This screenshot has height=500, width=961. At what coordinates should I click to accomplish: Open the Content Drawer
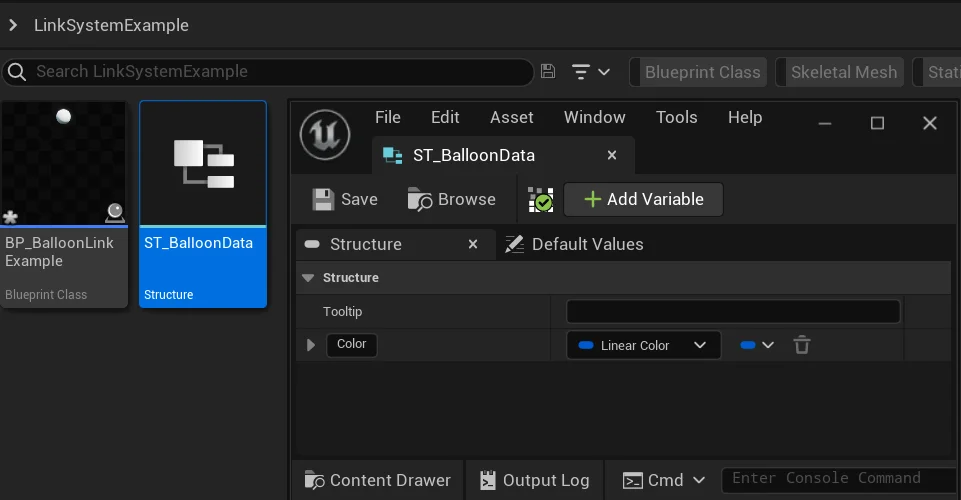(377, 480)
